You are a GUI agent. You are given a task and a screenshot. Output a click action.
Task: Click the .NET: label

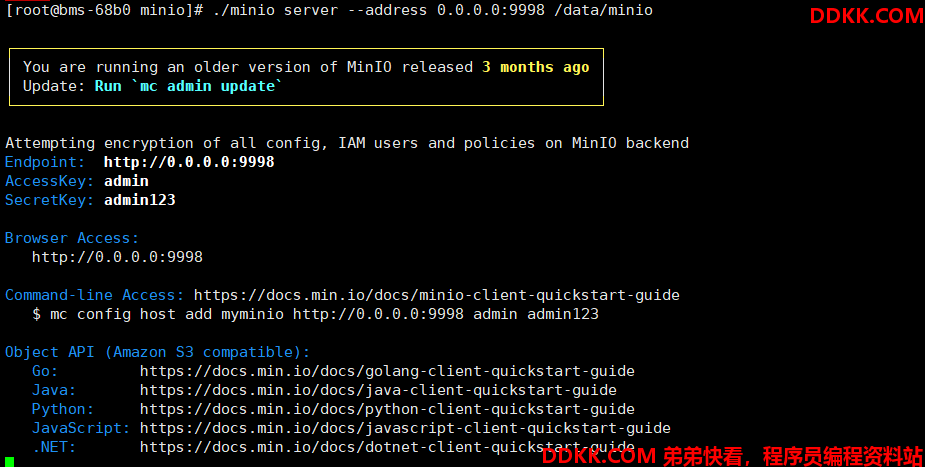point(54,447)
